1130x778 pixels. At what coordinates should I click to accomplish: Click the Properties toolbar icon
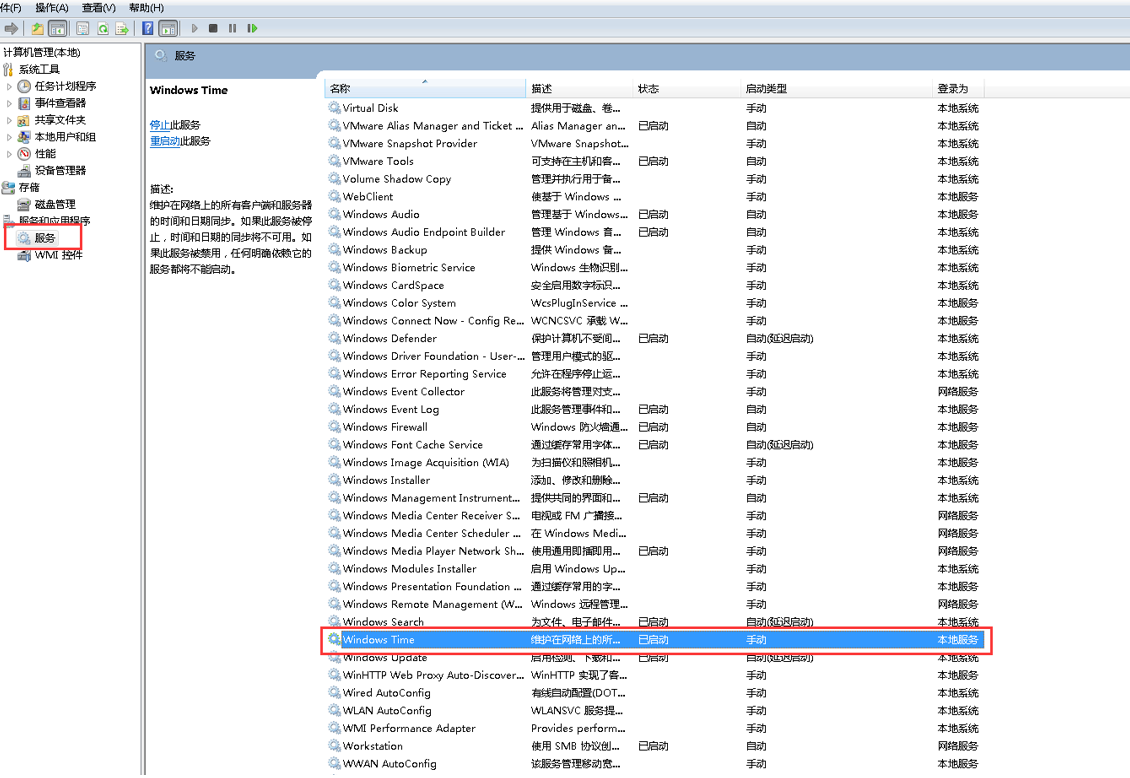[83, 29]
